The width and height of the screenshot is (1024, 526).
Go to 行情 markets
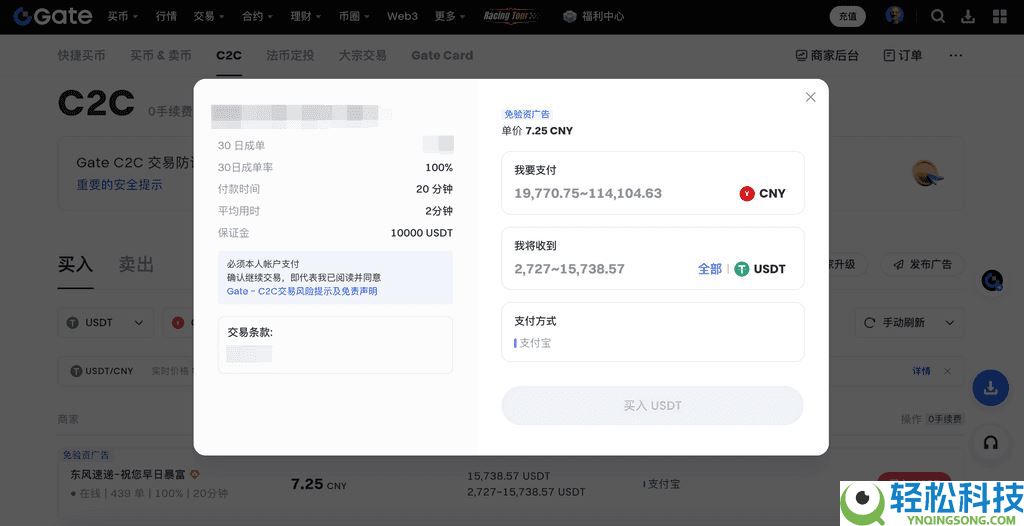166,16
